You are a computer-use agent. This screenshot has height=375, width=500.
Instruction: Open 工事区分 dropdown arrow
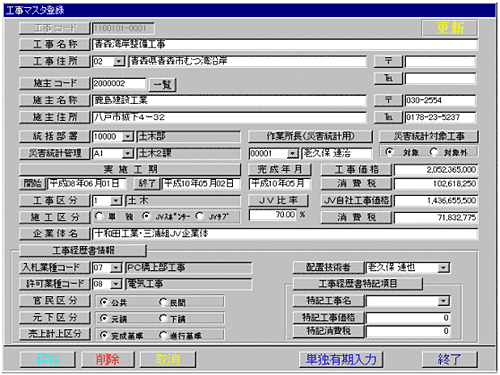pos(116,201)
